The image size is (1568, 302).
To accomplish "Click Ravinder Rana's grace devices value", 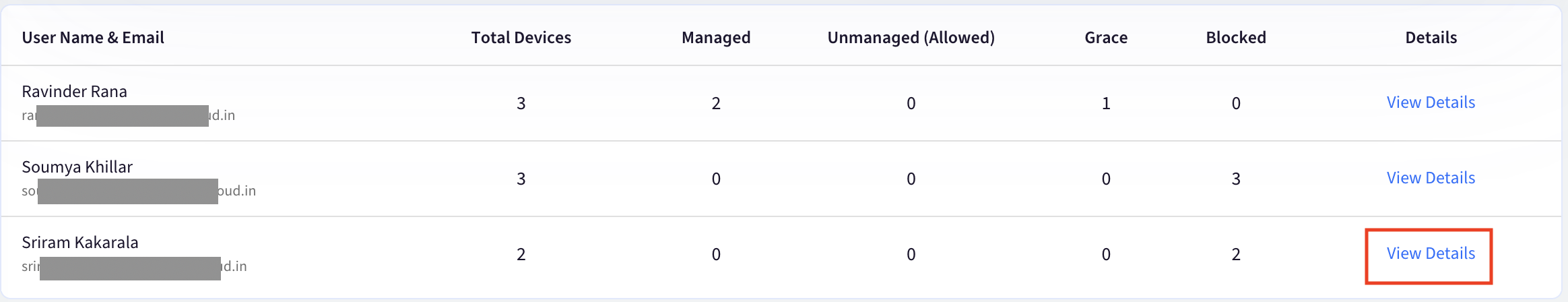I will (x=1106, y=104).
